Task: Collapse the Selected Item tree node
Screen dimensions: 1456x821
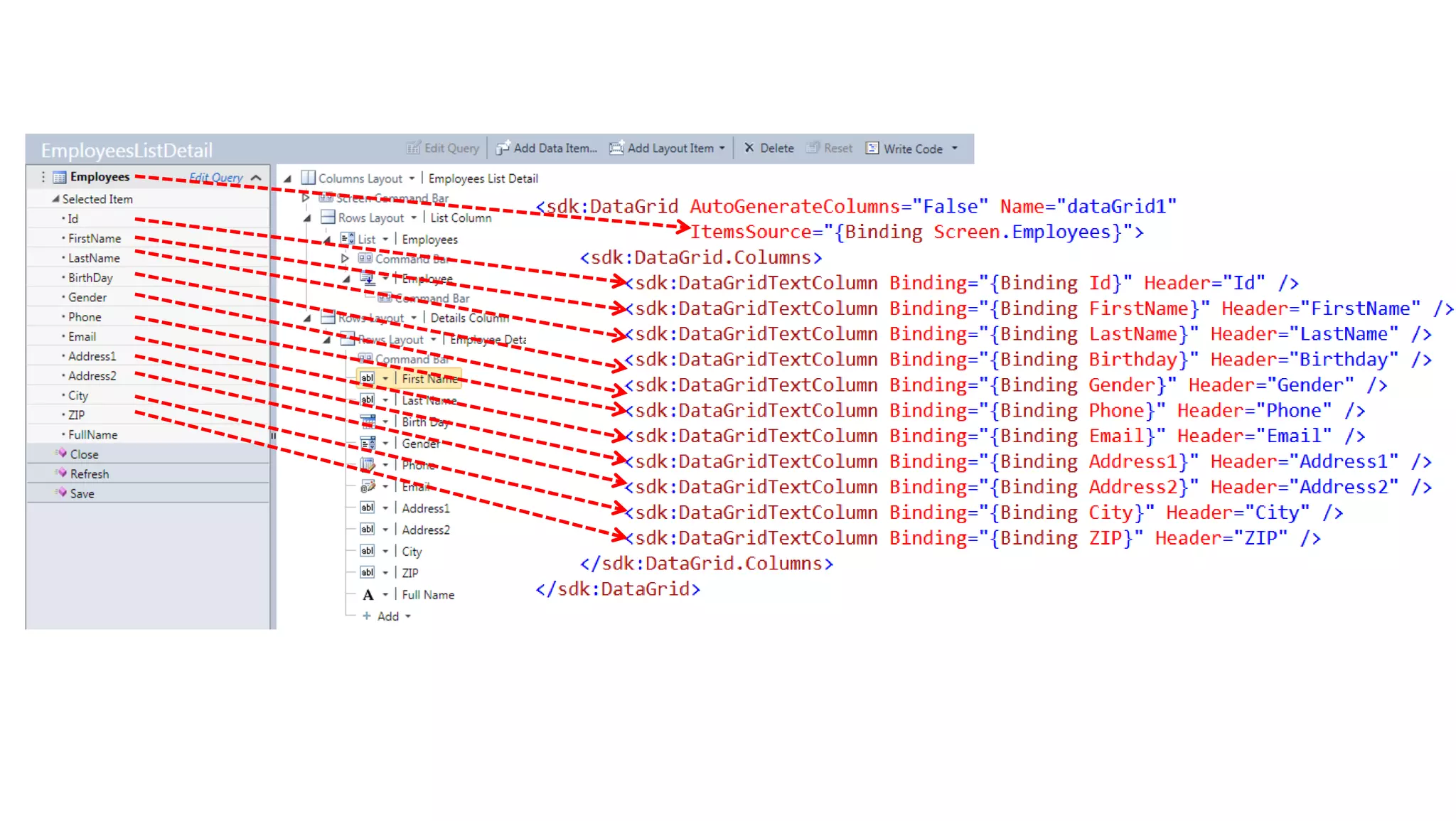Action: pyautogui.click(x=55, y=199)
